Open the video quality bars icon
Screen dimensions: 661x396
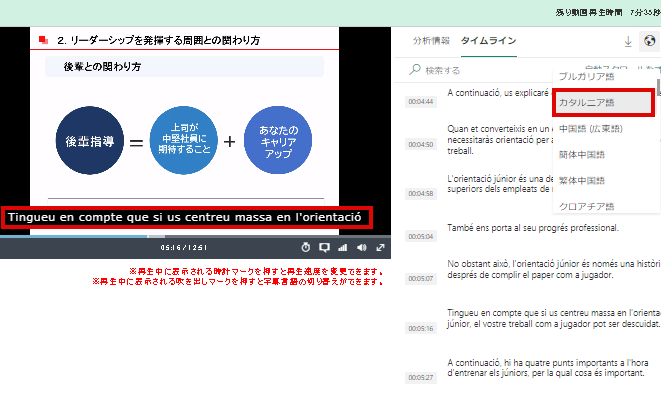[x=342, y=248]
